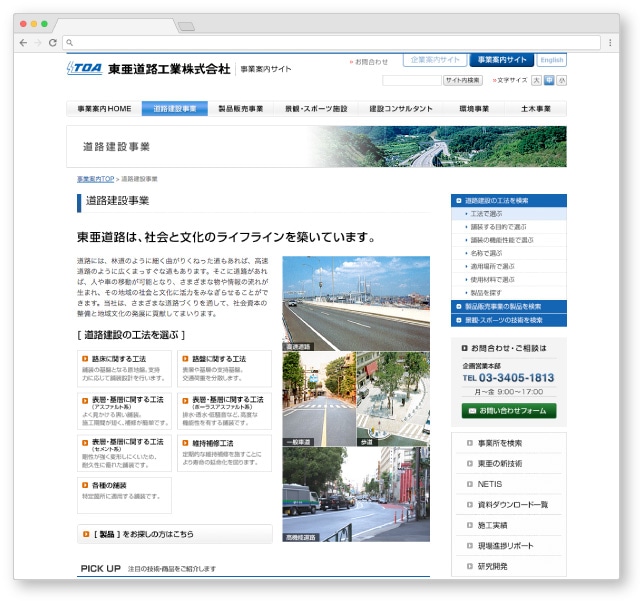Screen dimensions: 640x601
Task: Click the orange arrow beside 路盤に関する工法
Action: [185, 359]
